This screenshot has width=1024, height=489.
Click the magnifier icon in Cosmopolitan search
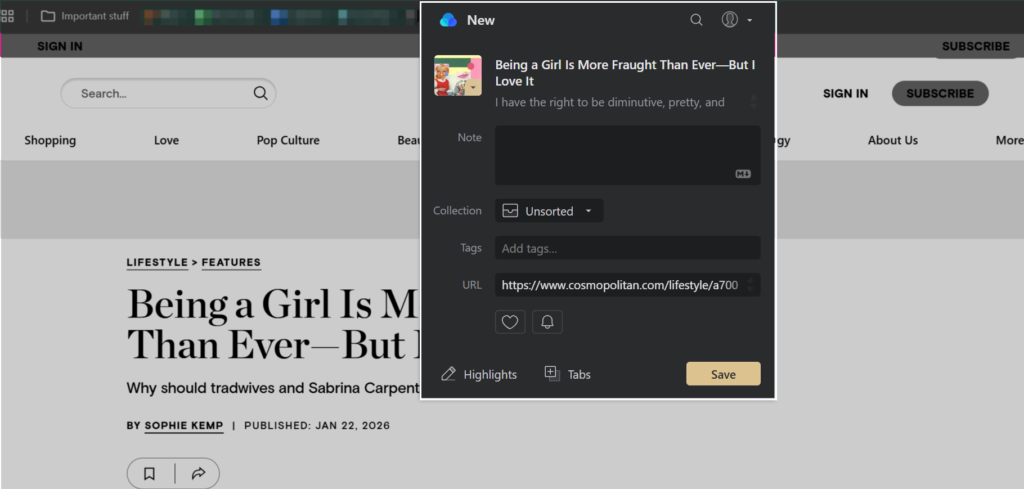coord(260,93)
